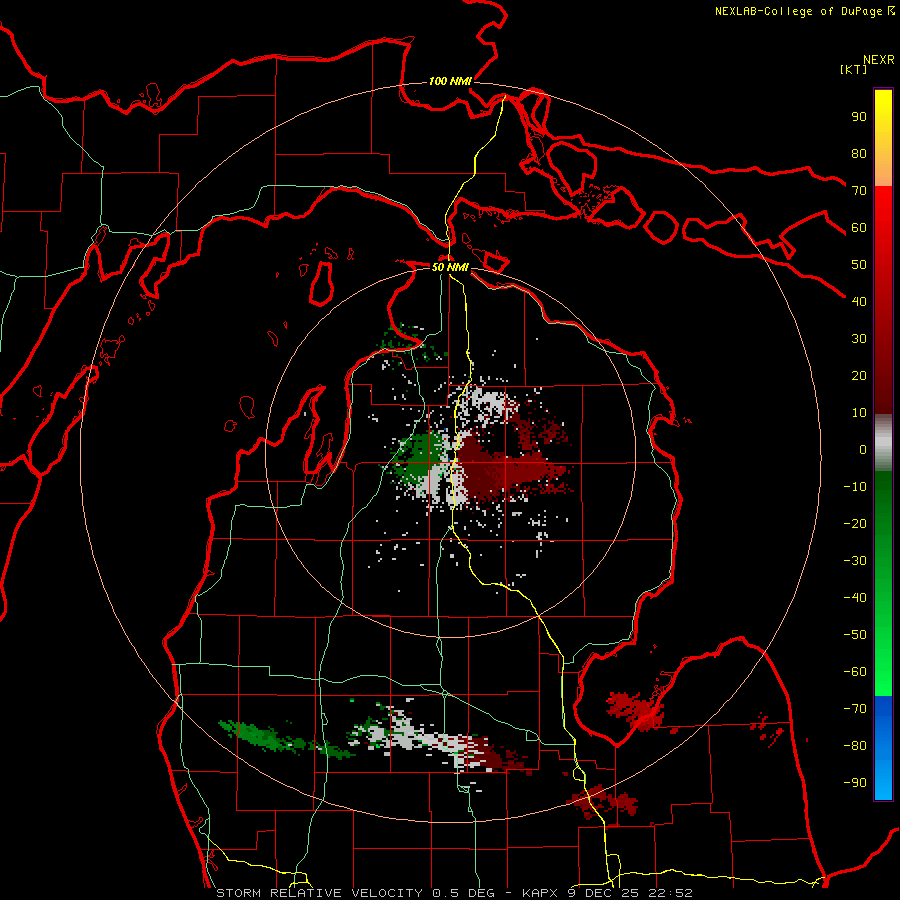Click the 40 value on the velocity scale

tap(859, 302)
